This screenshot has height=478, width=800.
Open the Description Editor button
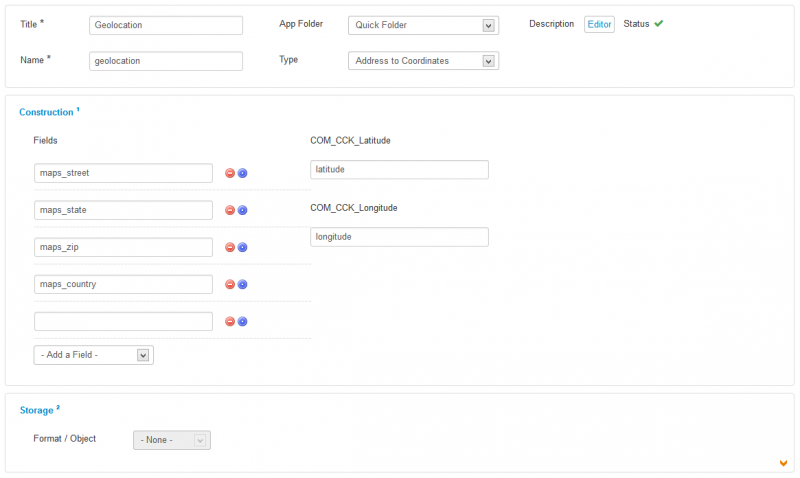599,24
